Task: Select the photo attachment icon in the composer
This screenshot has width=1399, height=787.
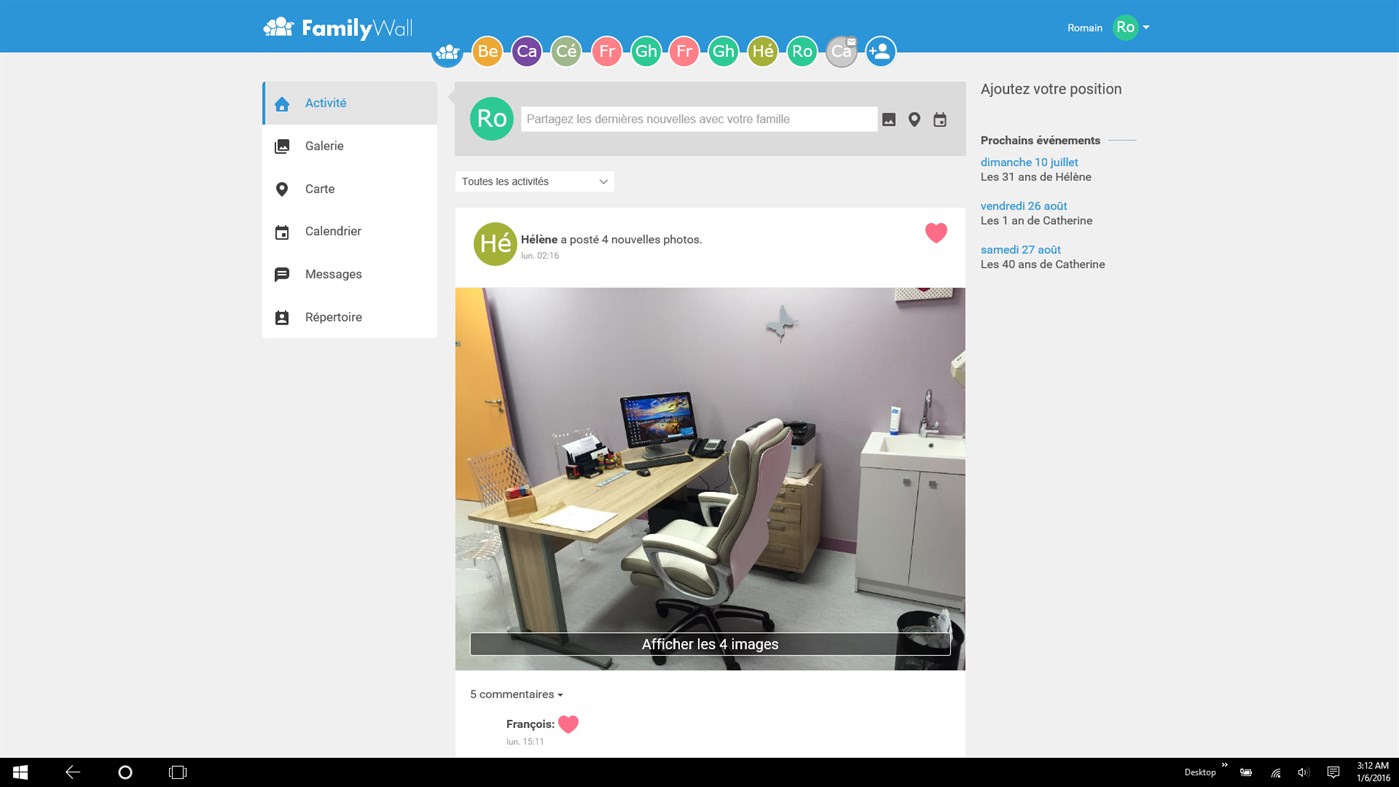Action: pos(888,118)
